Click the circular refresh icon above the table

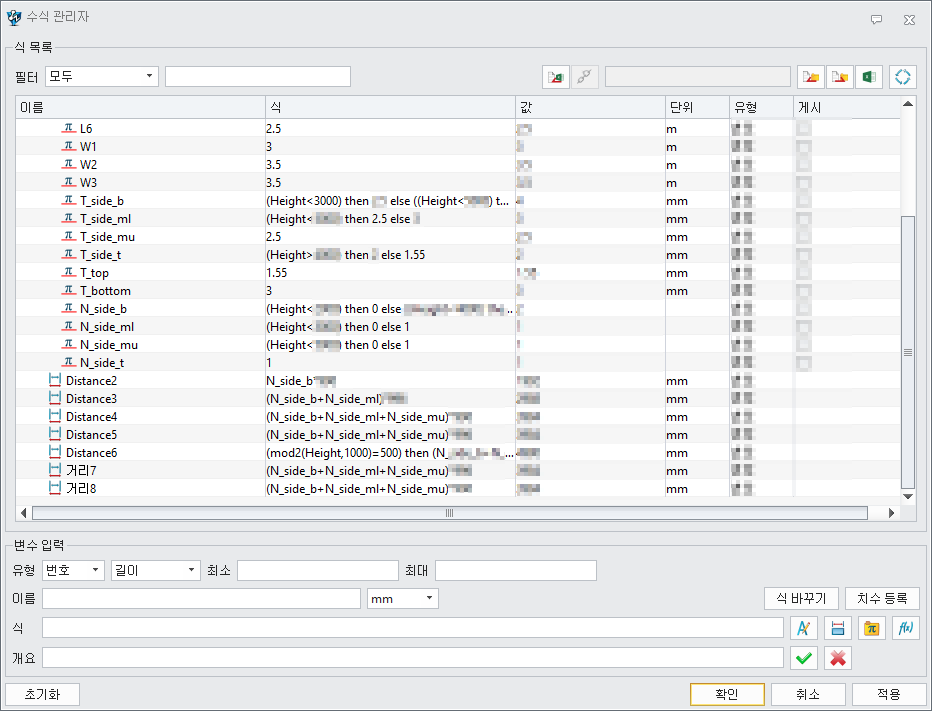[902, 77]
